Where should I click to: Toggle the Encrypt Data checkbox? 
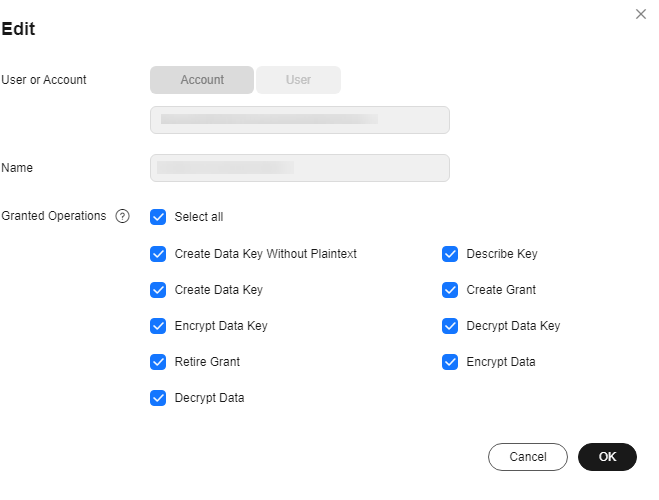[x=450, y=362]
